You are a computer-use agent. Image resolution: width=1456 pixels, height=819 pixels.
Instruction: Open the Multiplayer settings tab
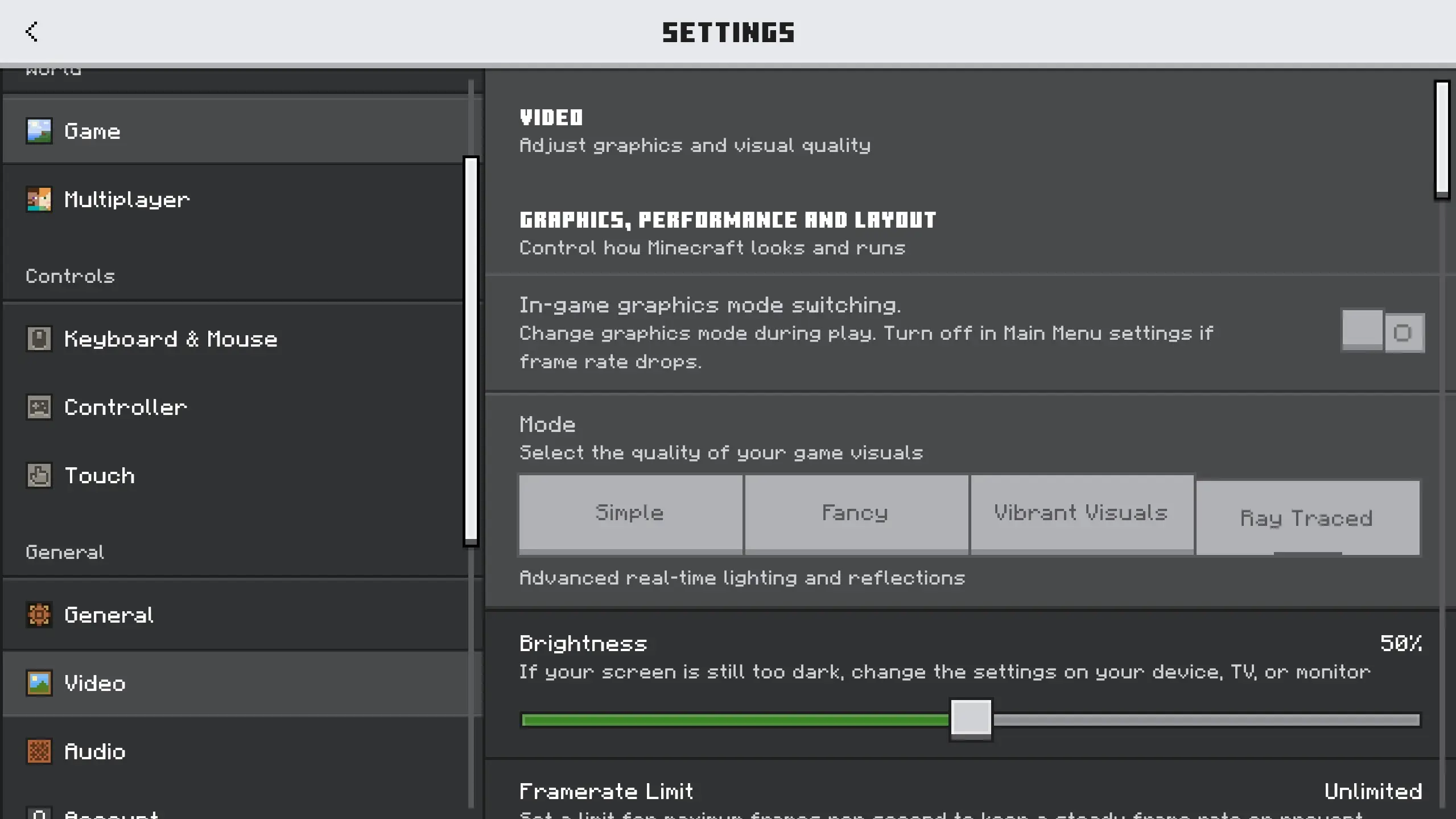(127, 200)
